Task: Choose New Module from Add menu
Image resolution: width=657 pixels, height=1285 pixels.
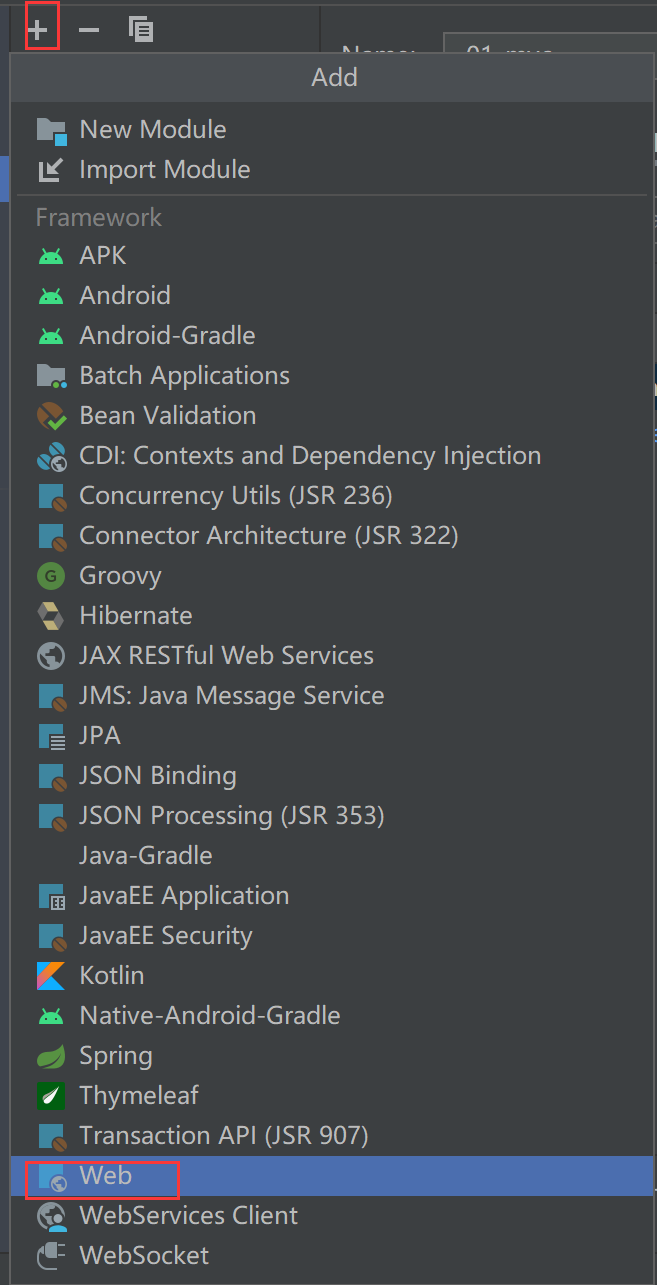Action: point(152,130)
